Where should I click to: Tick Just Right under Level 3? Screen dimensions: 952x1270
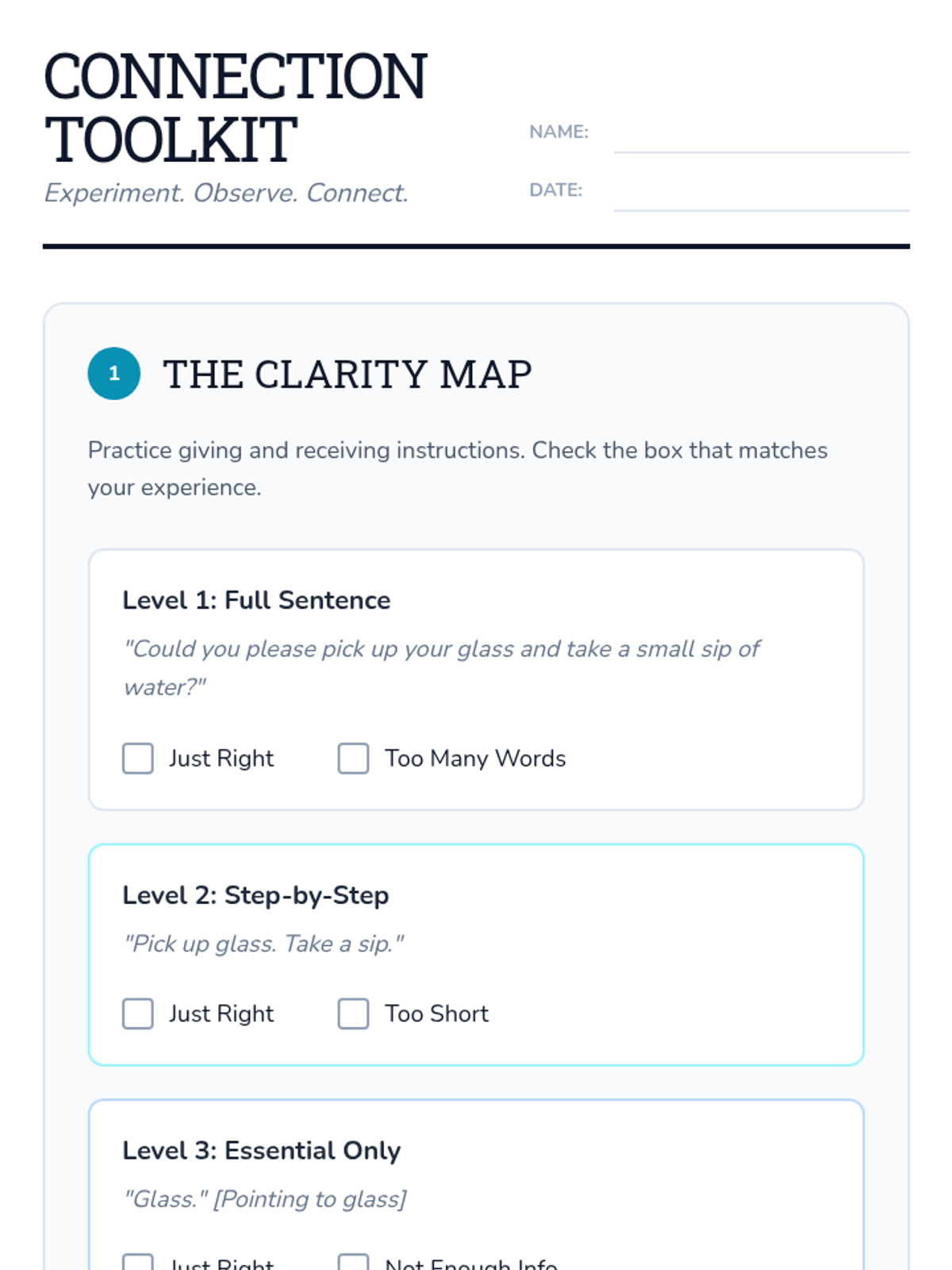coord(138,1261)
